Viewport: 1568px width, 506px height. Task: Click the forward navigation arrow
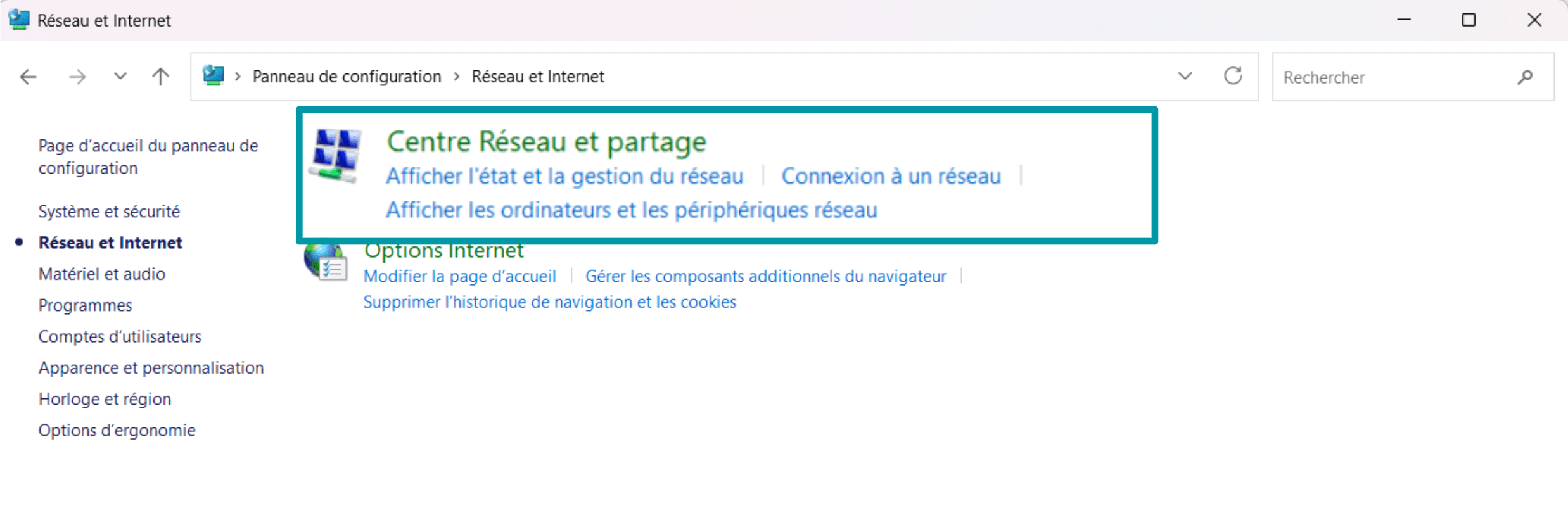coord(77,77)
